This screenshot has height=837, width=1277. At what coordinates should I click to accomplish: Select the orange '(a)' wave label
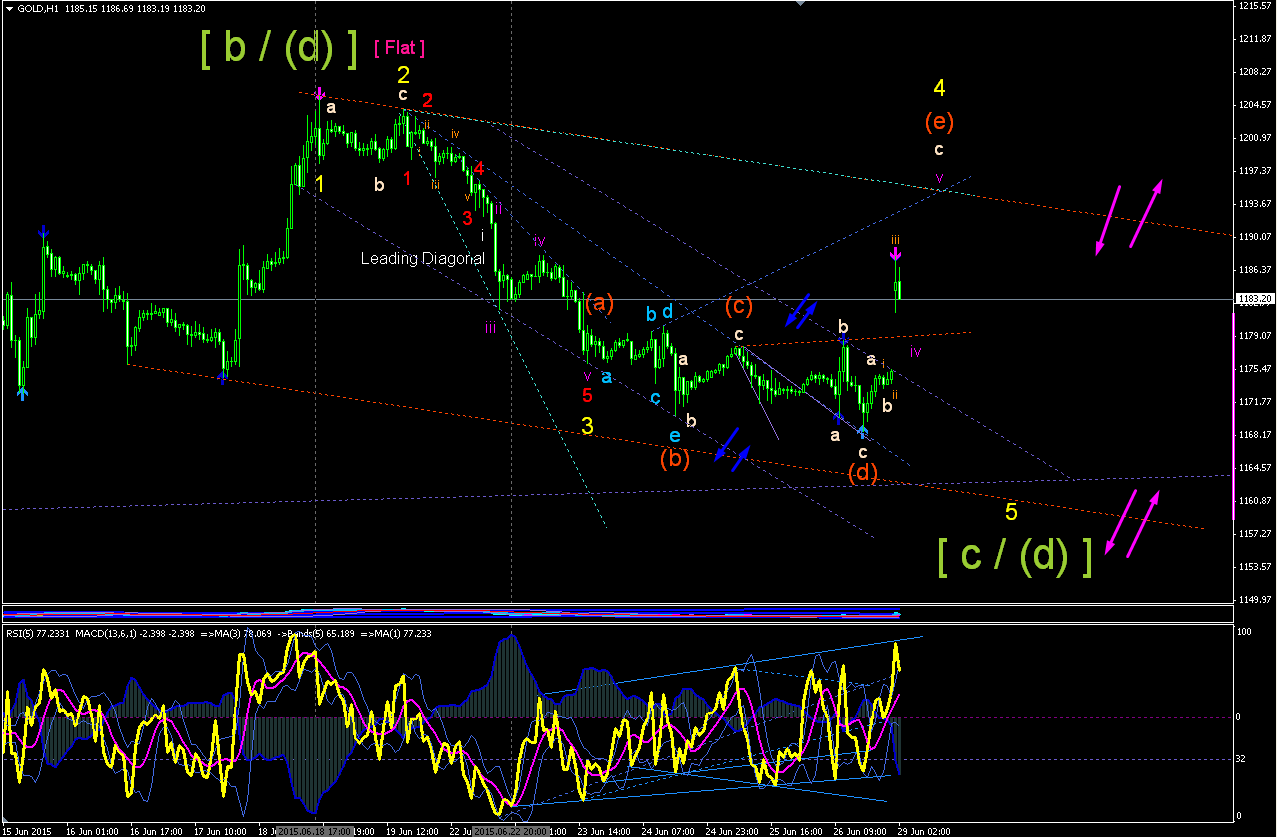(x=600, y=303)
